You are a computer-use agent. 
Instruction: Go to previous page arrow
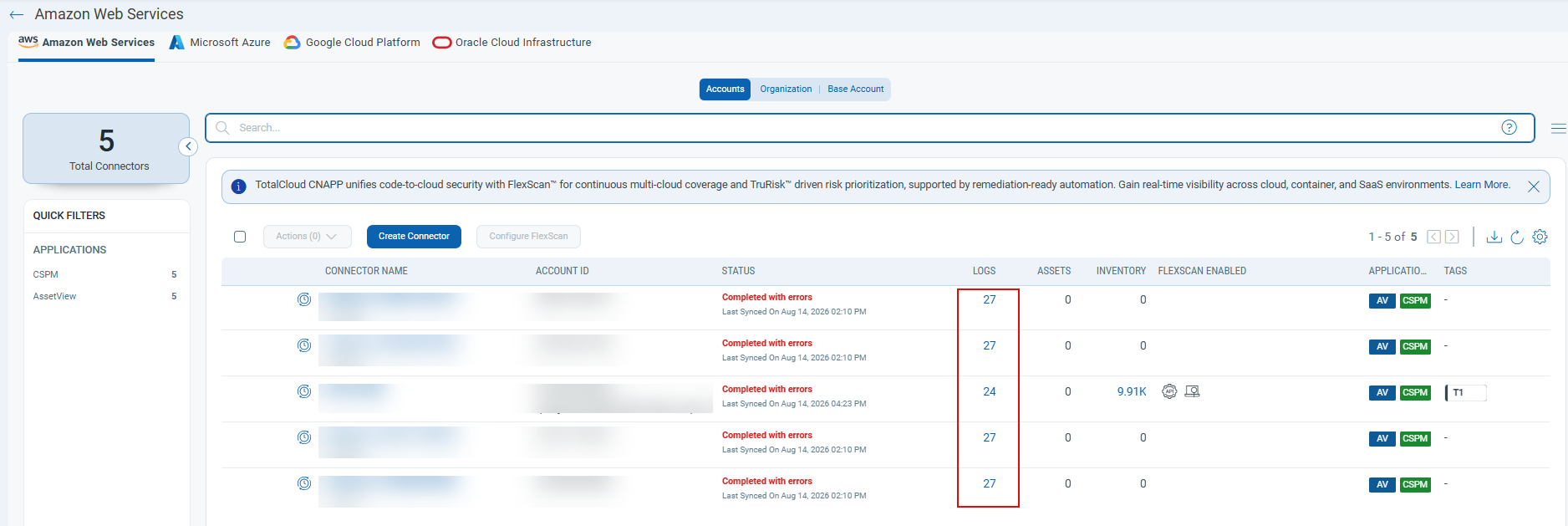pyautogui.click(x=1433, y=237)
